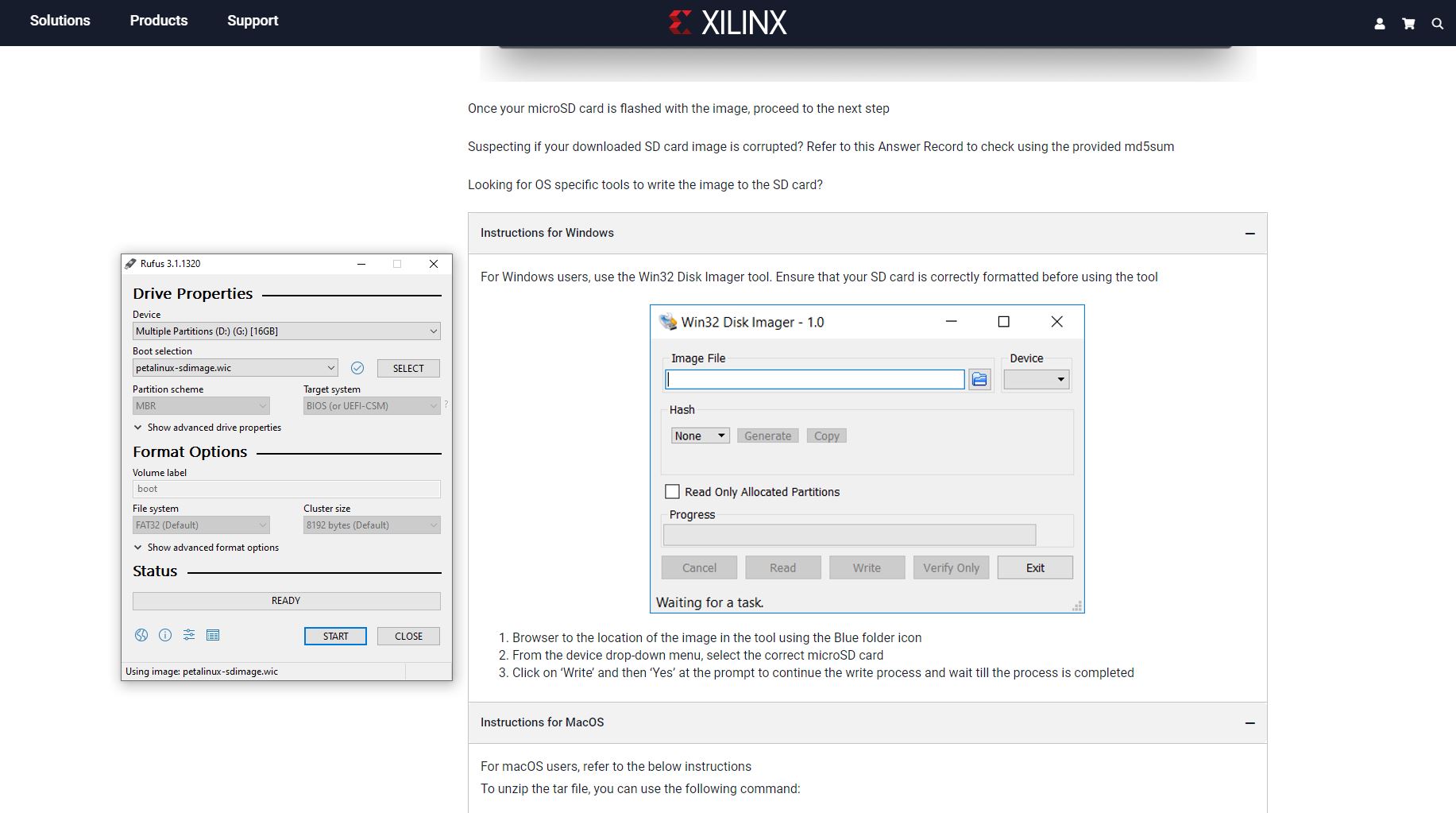Open the Solutions menu
The height and width of the screenshot is (813, 1456).
(60, 21)
